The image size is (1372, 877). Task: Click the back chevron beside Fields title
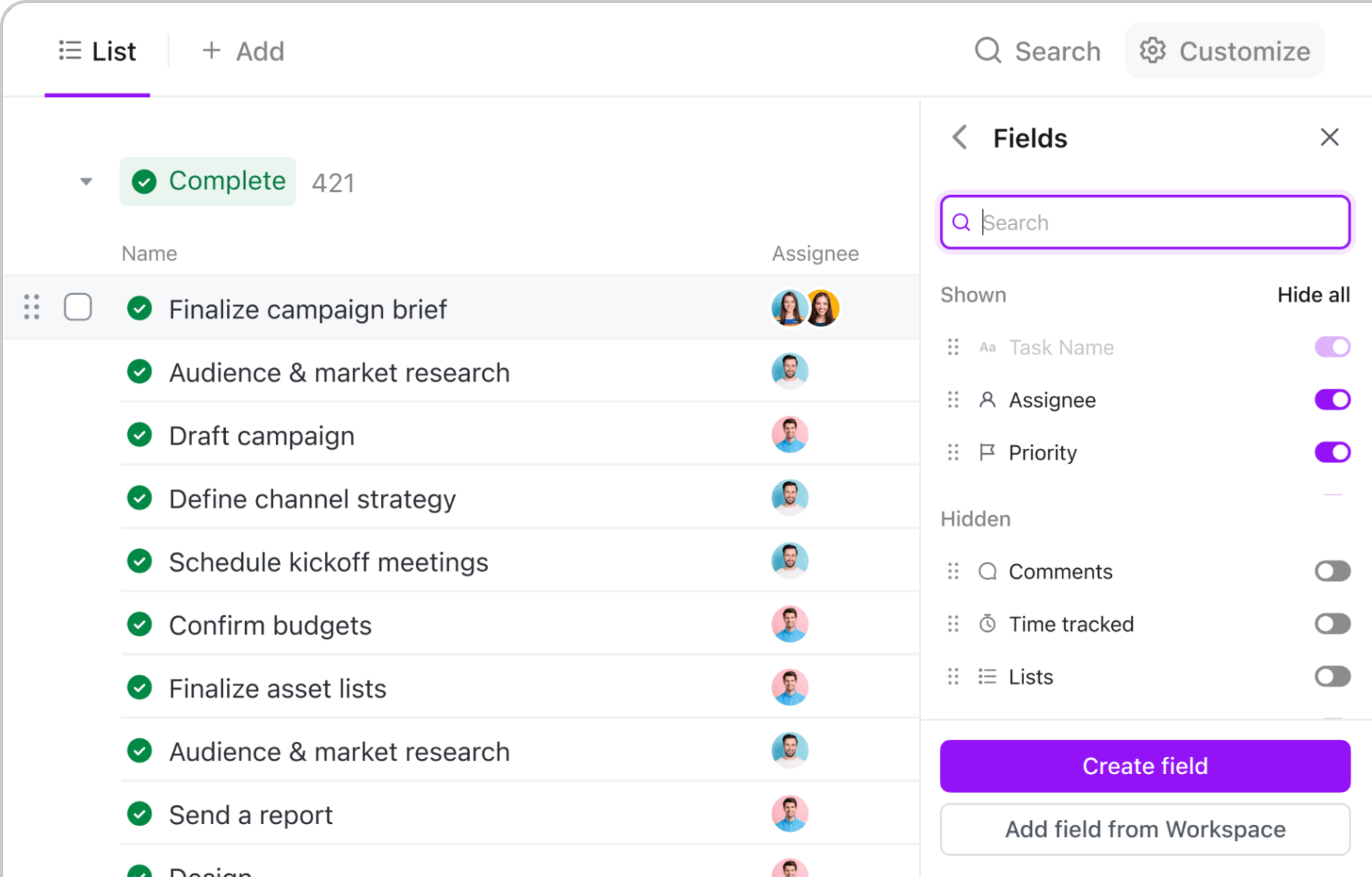pyautogui.click(x=959, y=137)
